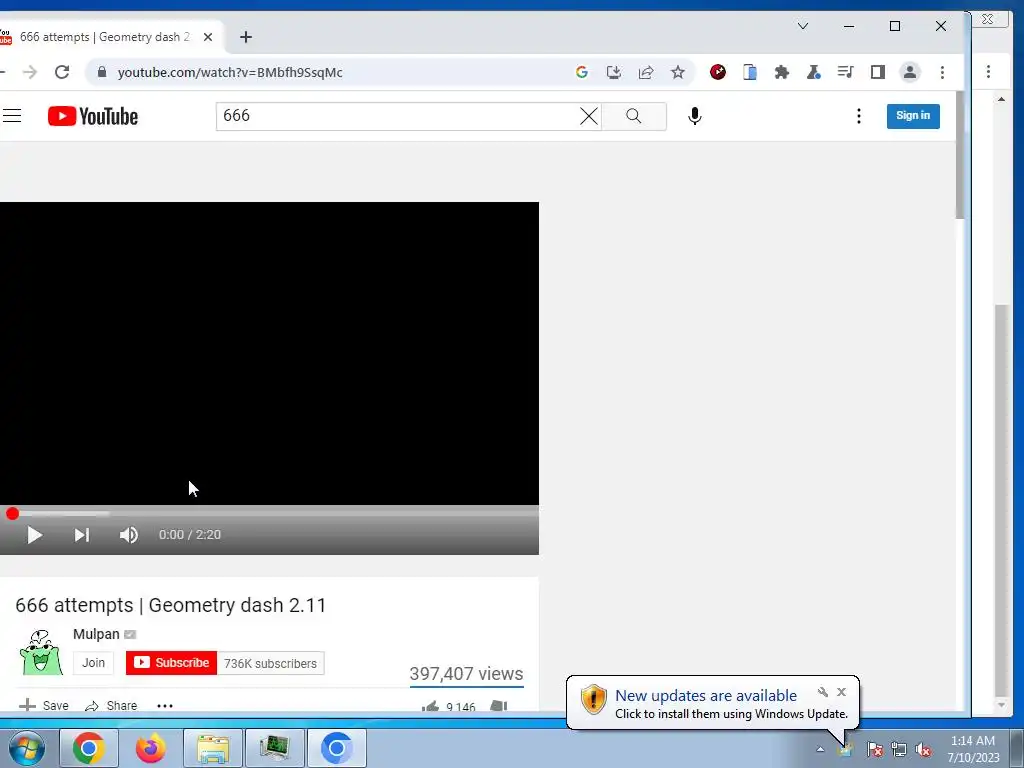Open more actions ellipsis below video
Screen dimensions: 1024x768
point(165,705)
